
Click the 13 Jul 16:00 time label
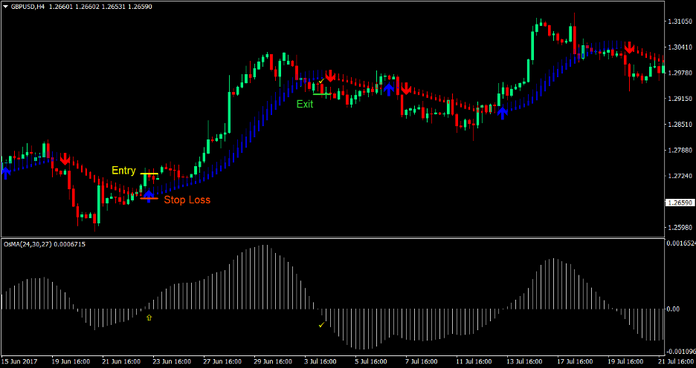pos(526,361)
